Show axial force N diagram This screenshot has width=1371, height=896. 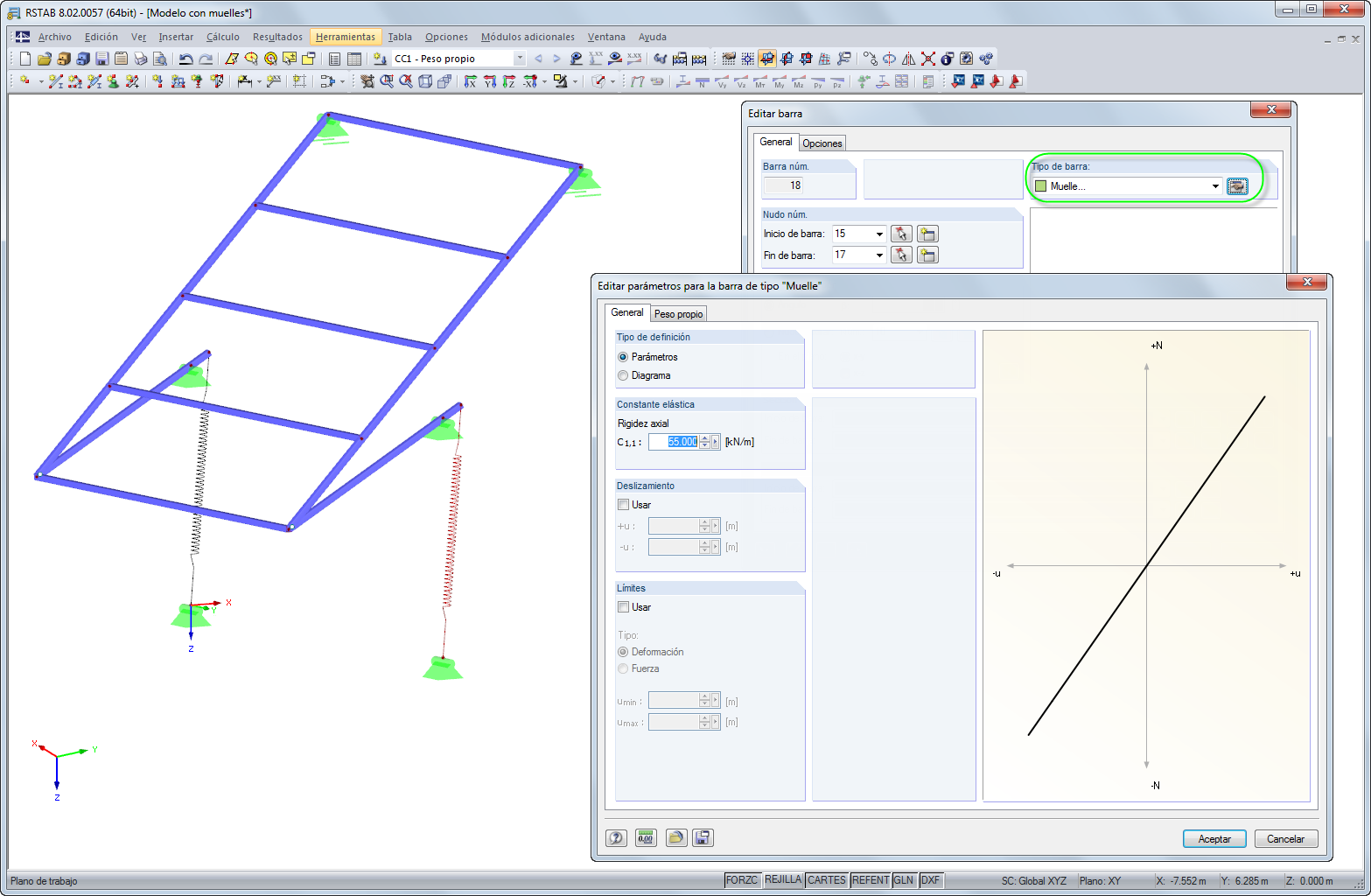pos(703,81)
